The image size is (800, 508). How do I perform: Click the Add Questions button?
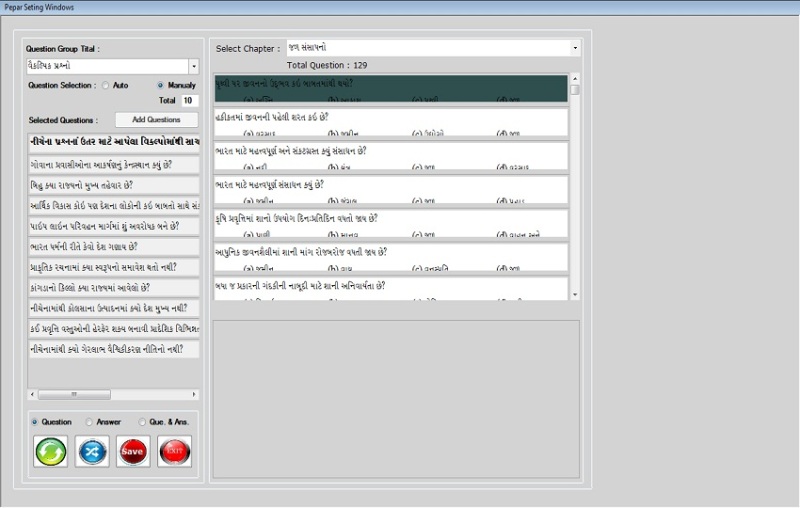click(155, 120)
